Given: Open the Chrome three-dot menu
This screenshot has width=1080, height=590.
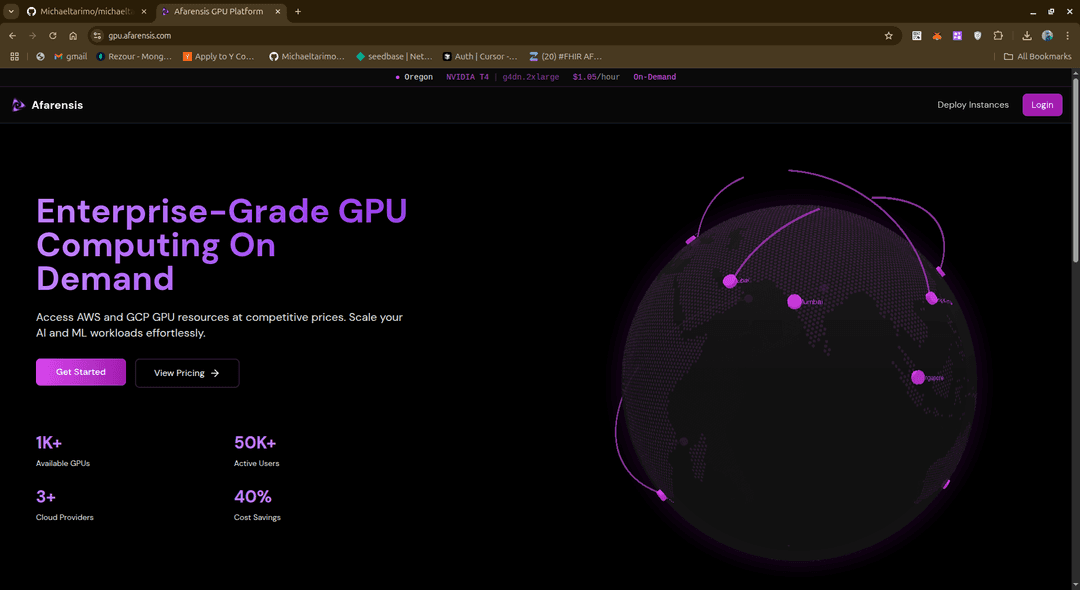Looking at the screenshot, I should (1068, 35).
